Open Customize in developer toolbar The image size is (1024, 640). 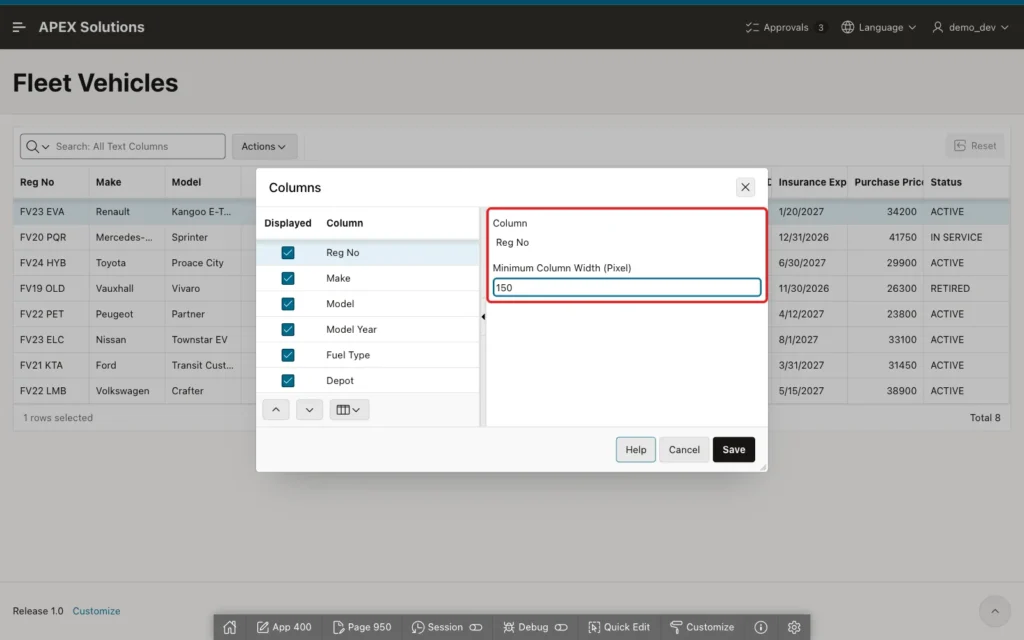(702, 627)
